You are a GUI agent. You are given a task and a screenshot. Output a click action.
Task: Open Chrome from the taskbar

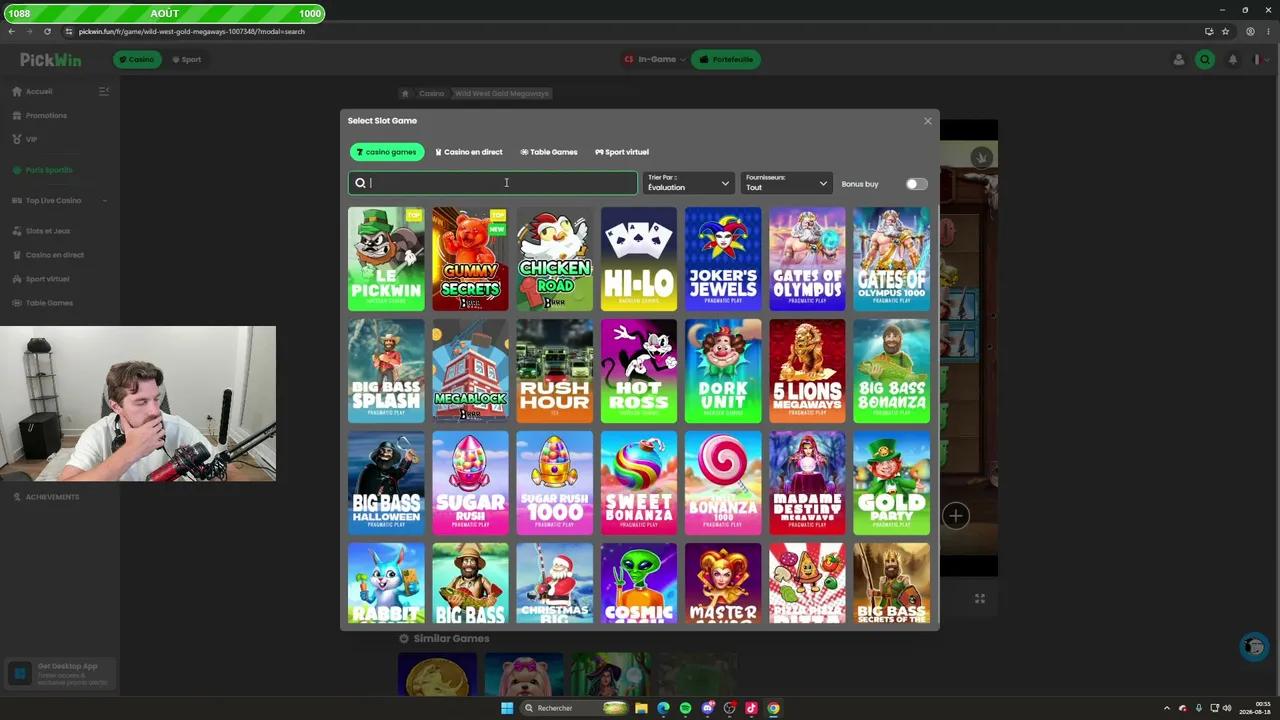tap(773, 708)
